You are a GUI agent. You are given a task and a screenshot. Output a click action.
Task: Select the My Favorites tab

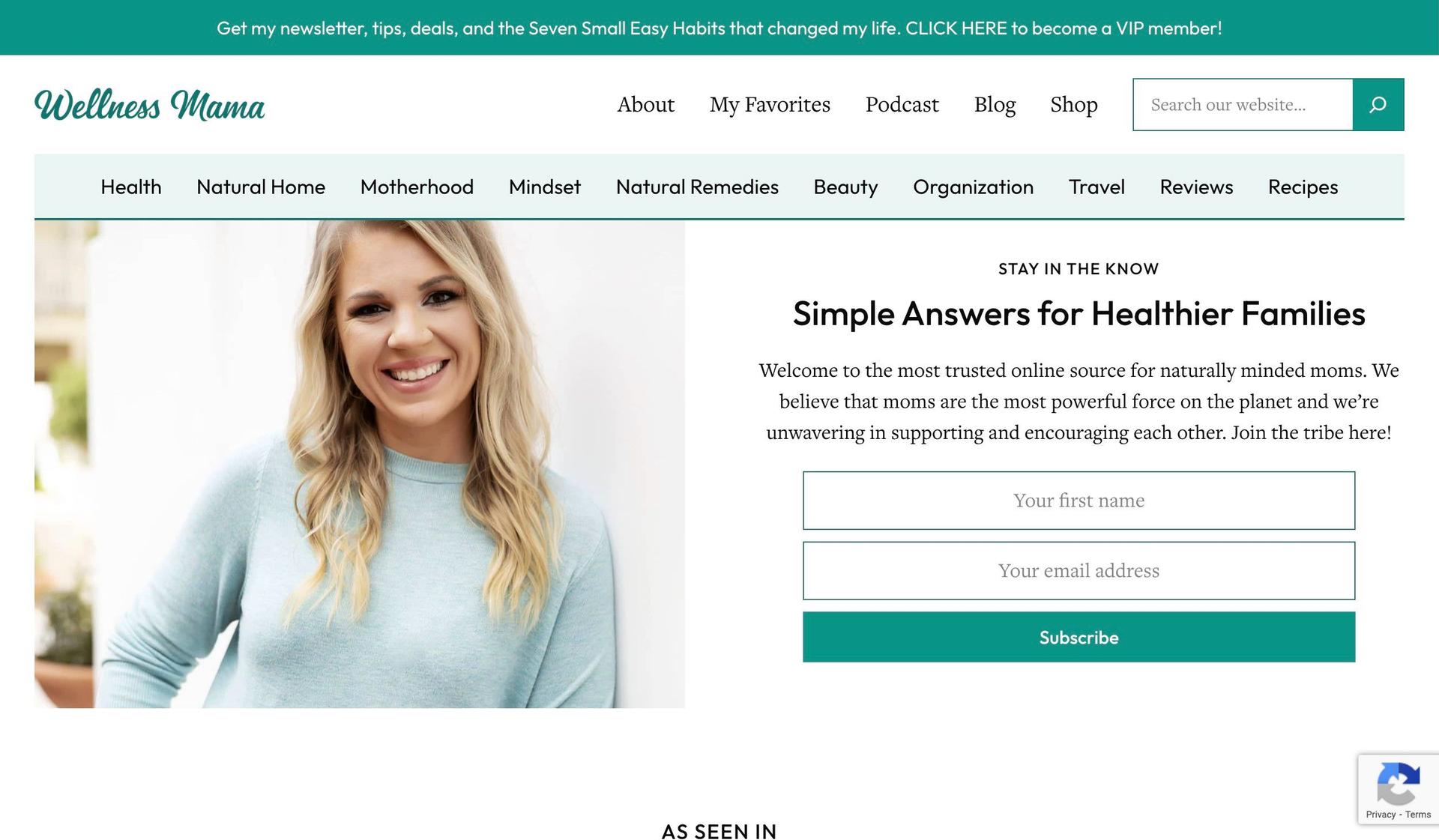click(x=770, y=104)
